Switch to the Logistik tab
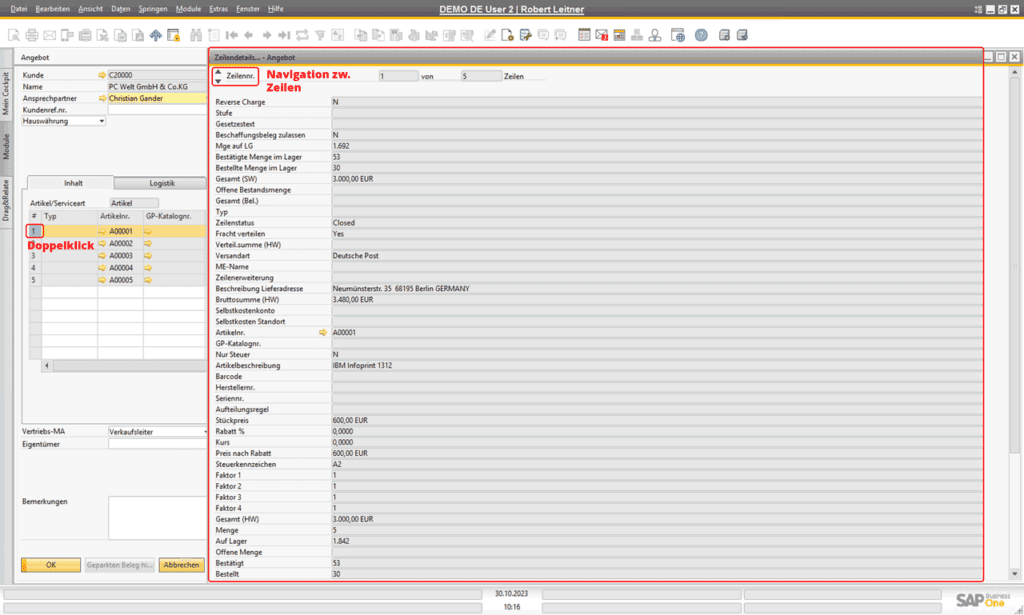The image size is (1024, 615). coord(160,182)
